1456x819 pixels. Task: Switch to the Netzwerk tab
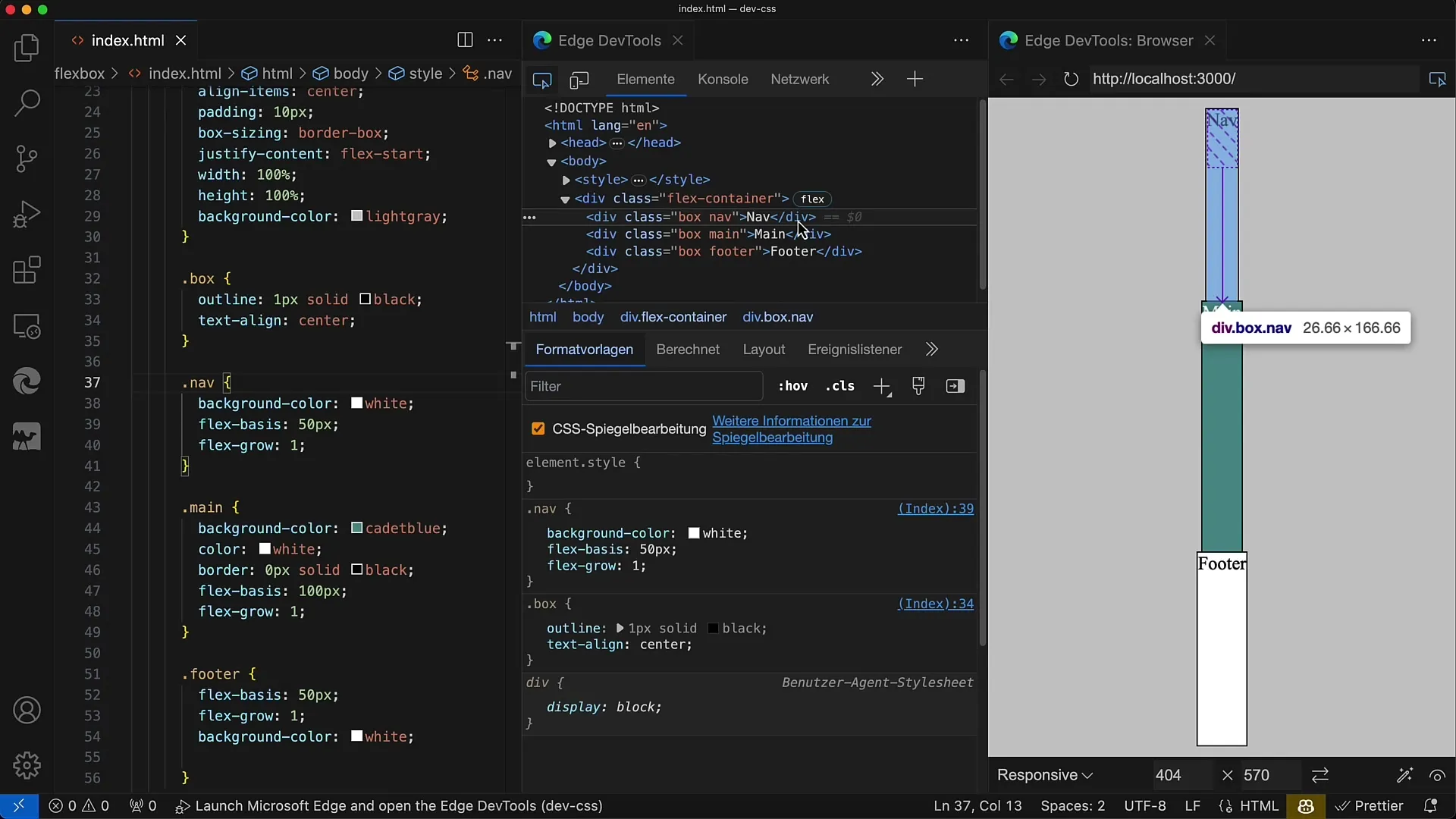click(x=800, y=80)
